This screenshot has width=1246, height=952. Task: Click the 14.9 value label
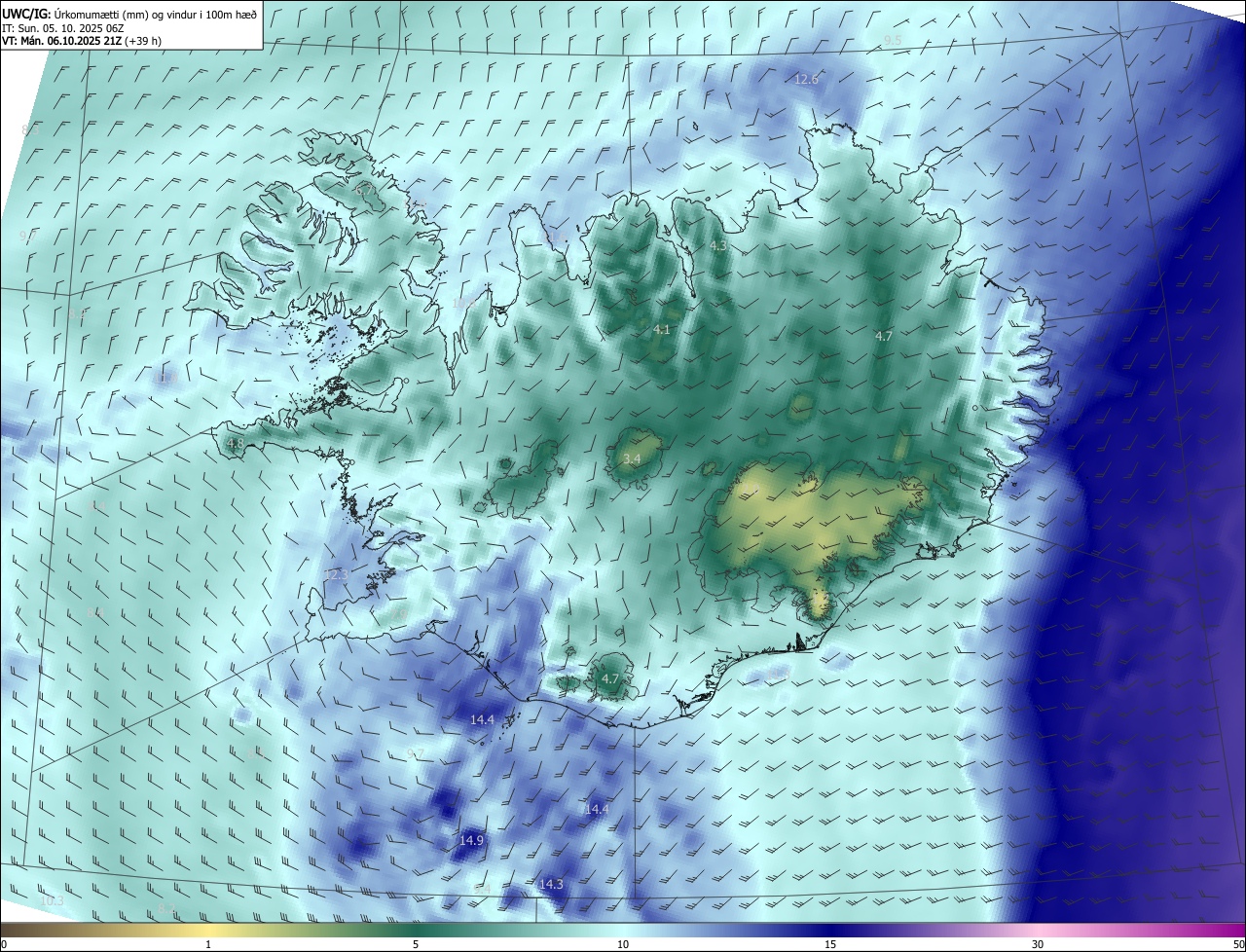[472, 840]
